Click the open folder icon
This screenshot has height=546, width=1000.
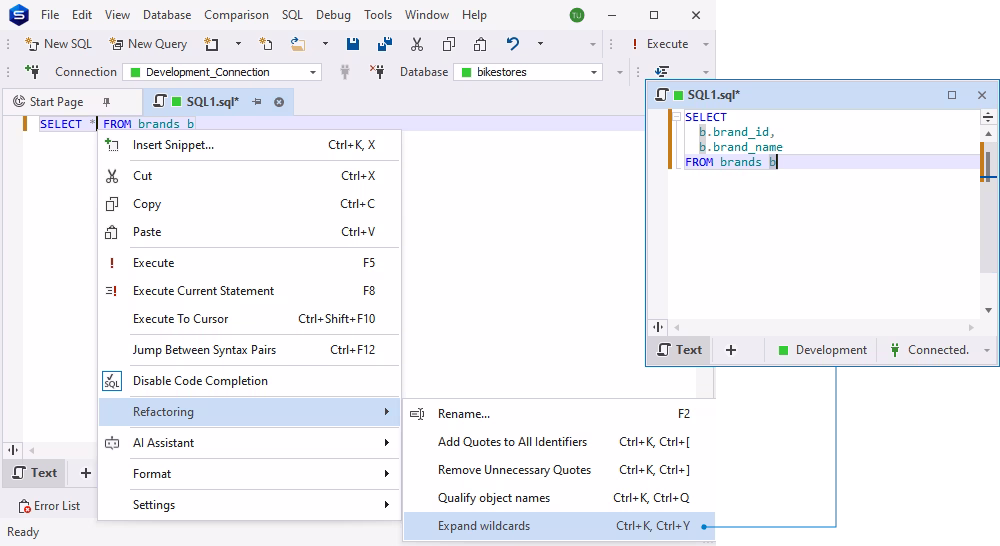pyautogui.click(x=297, y=44)
